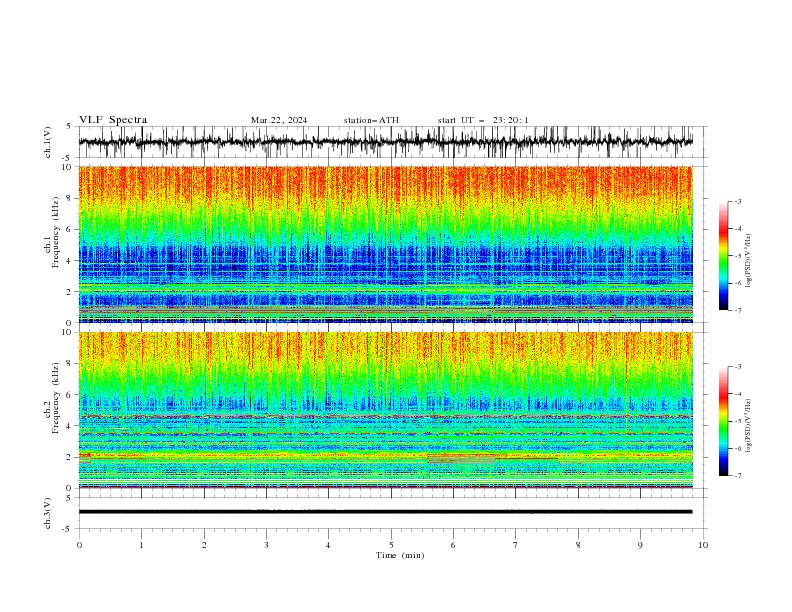Click the "3" tick on the time axis
Viewport: 792px width, 612px height.
(x=266, y=545)
